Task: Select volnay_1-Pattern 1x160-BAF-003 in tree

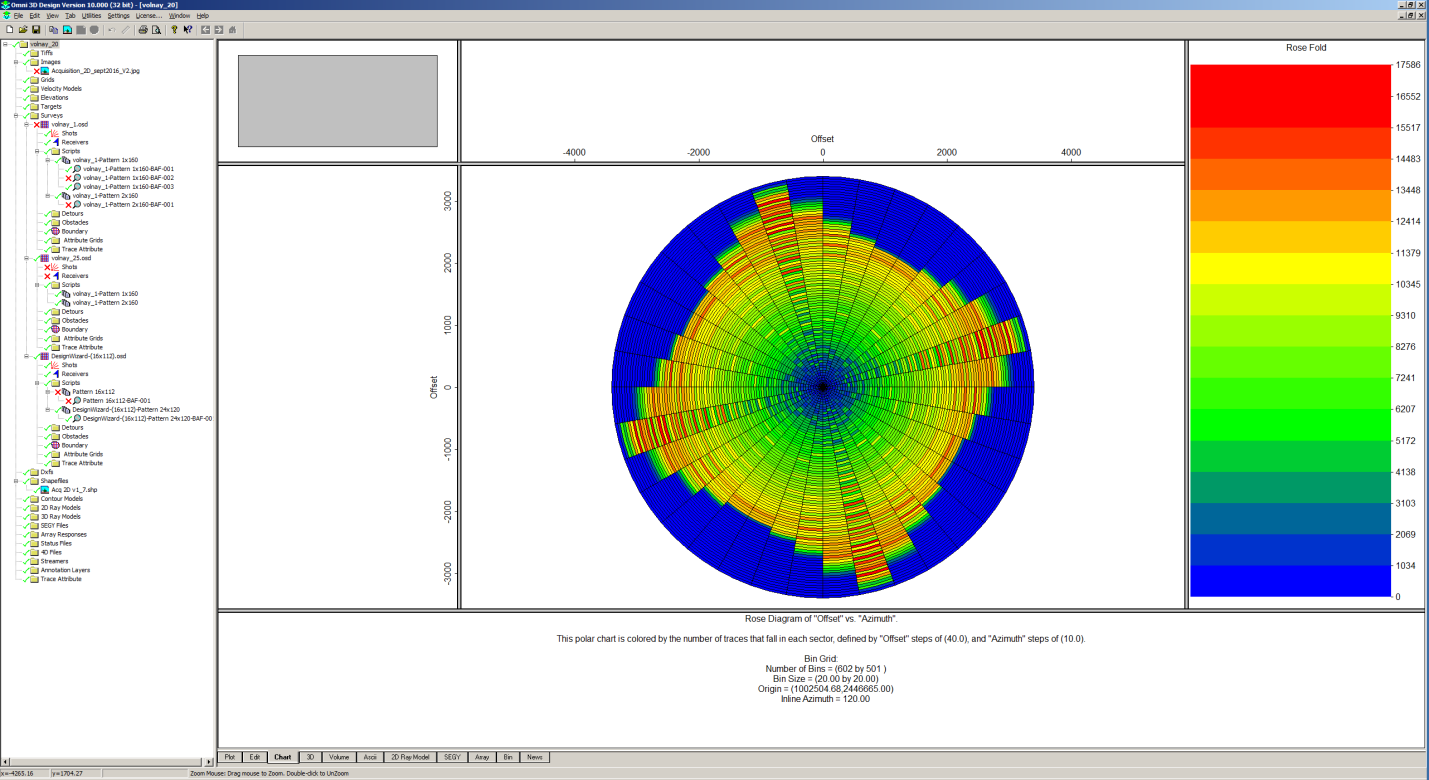Action: pos(128,187)
